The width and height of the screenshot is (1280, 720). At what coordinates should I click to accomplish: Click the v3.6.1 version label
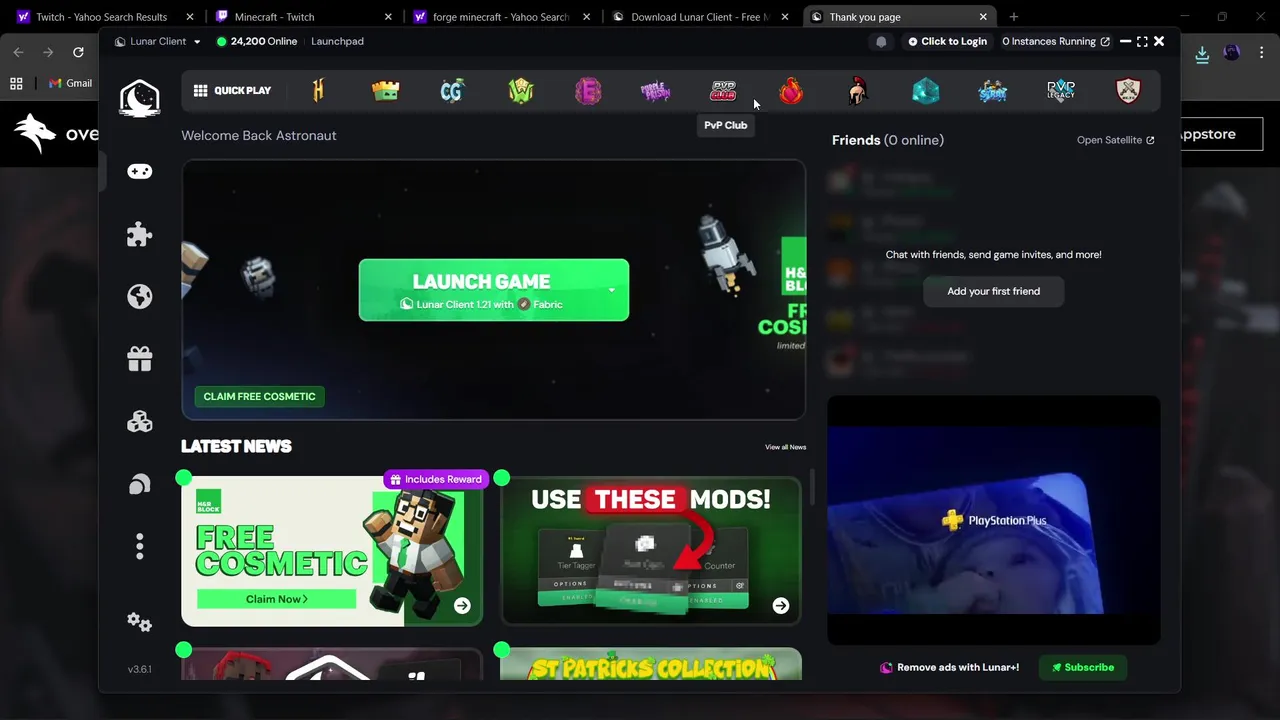pyautogui.click(x=140, y=669)
